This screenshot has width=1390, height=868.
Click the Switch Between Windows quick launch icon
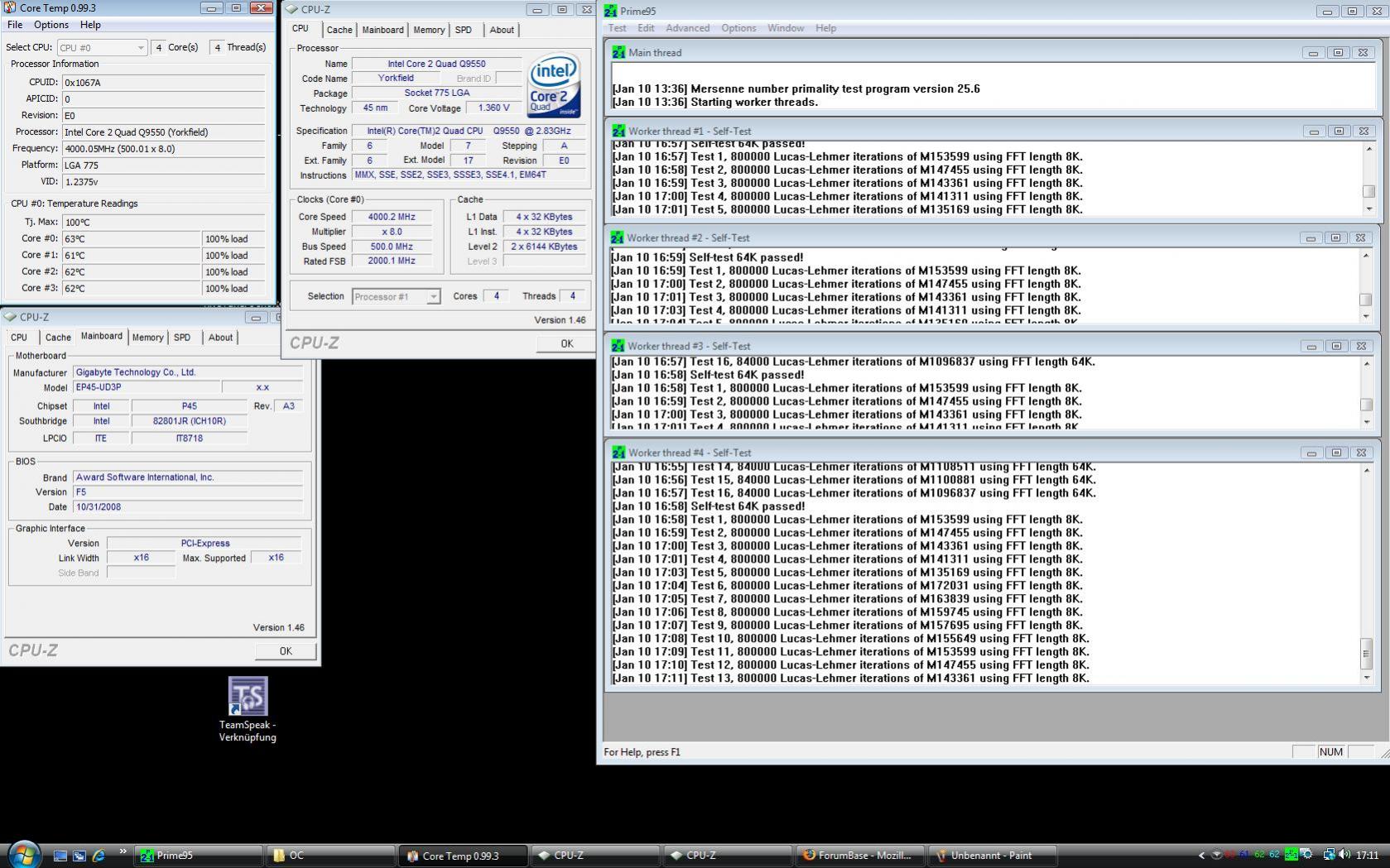pos(79,856)
